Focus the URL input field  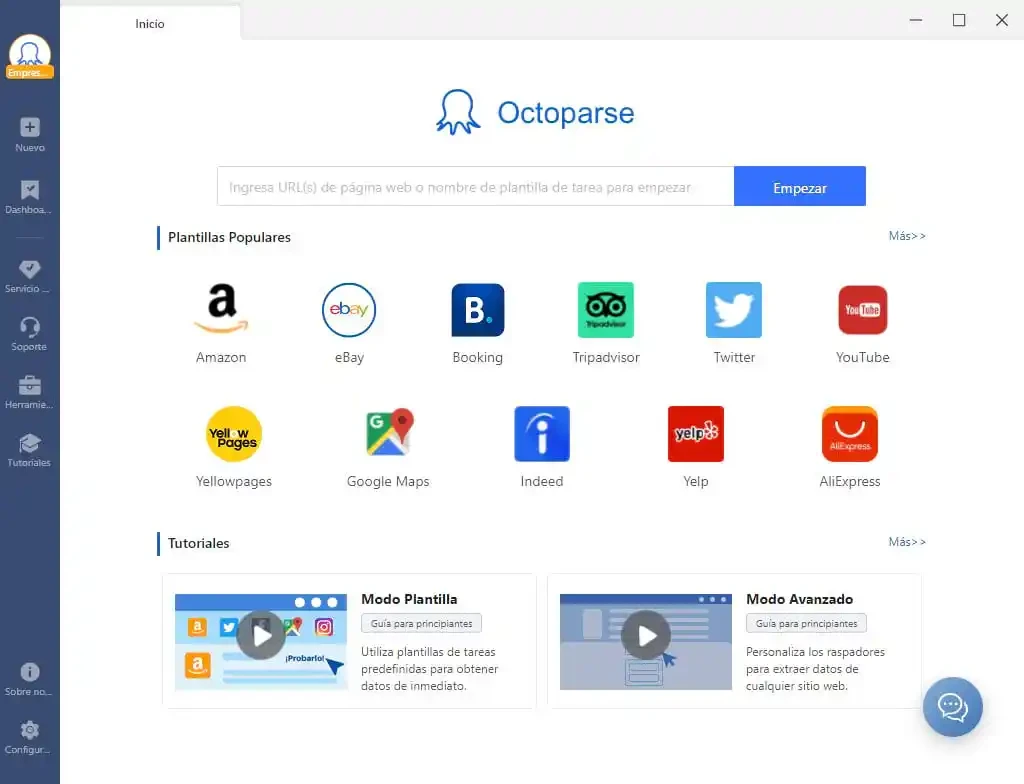click(x=475, y=186)
